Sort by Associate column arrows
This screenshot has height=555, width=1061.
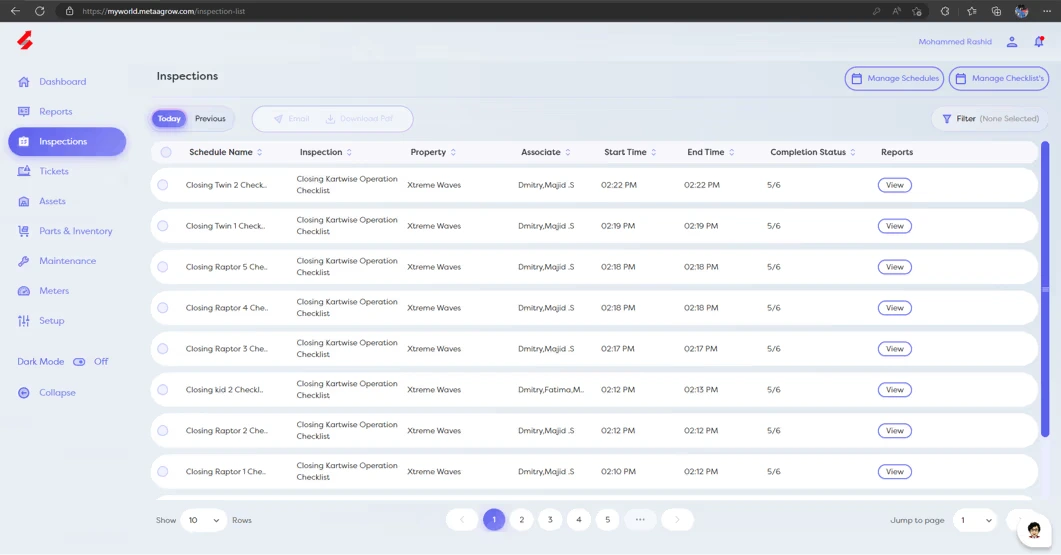click(x=568, y=152)
